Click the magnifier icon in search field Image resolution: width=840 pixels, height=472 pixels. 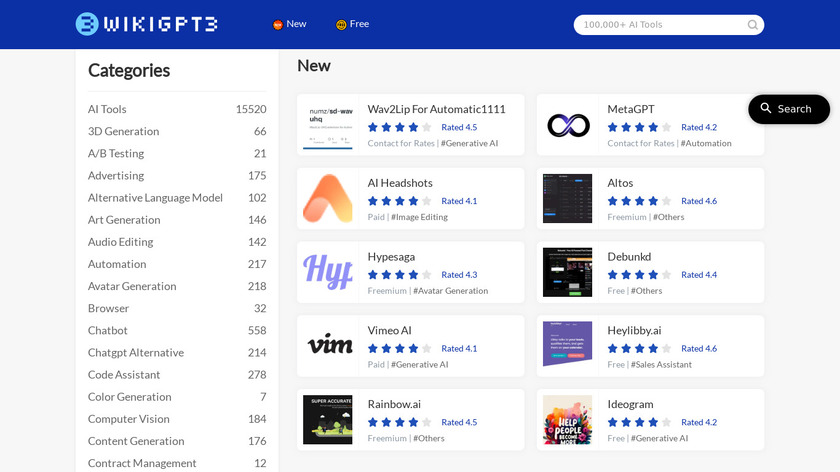(x=752, y=25)
